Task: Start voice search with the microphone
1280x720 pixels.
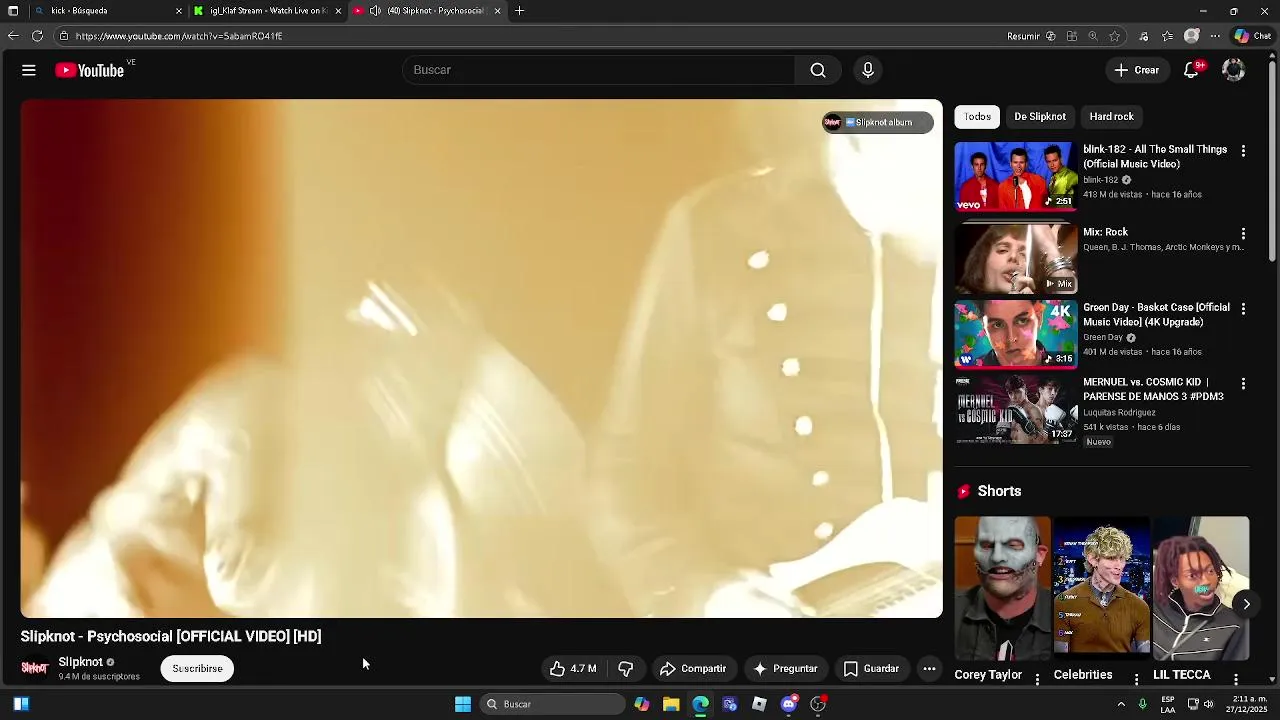Action: coord(868,70)
